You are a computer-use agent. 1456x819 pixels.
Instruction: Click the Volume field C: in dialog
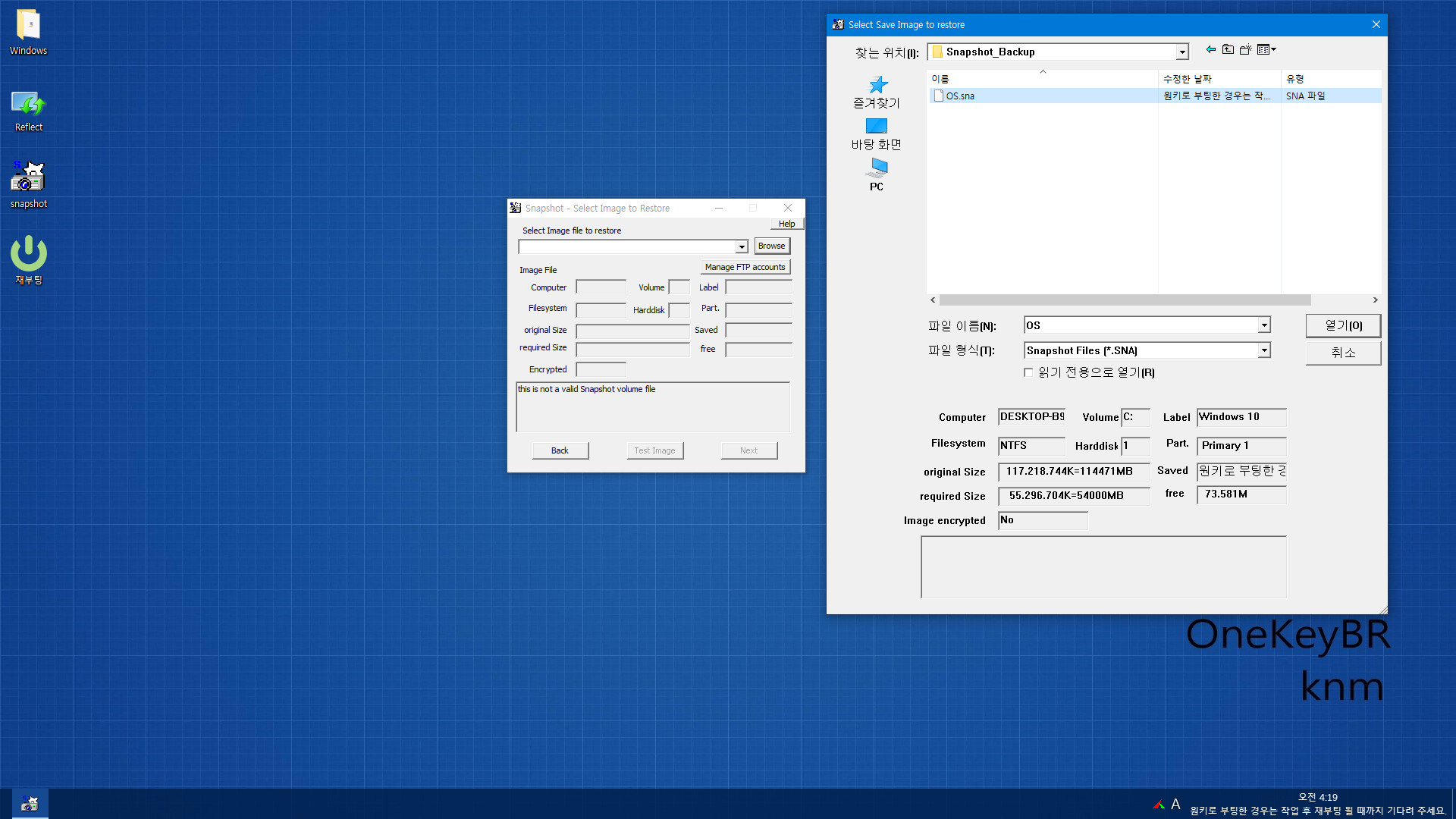(1136, 417)
